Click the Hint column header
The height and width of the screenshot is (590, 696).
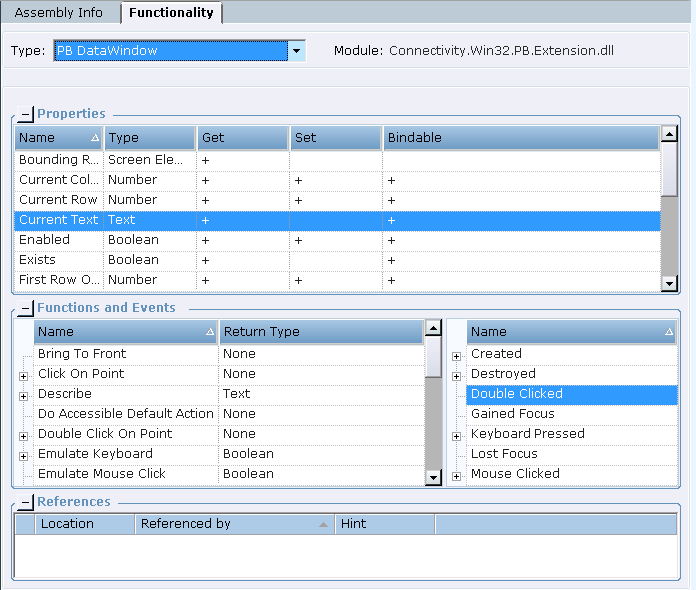coord(385,524)
